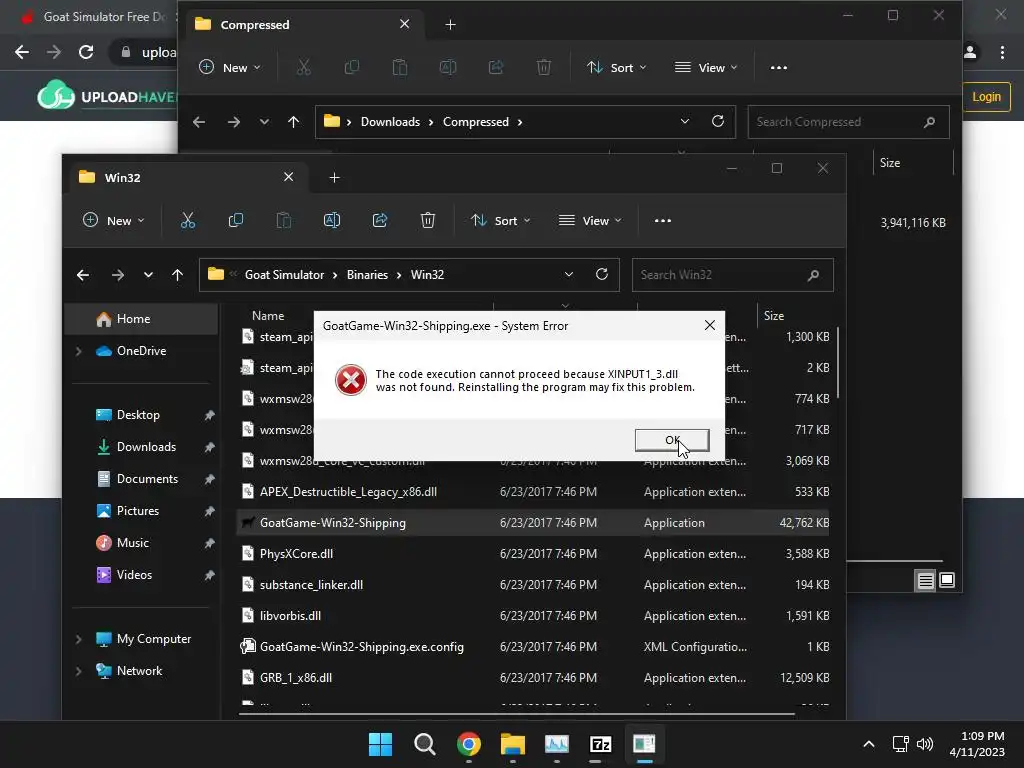1024x768 pixels.
Task: Share selected file from Win32 toolbar
Action: pos(380,221)
